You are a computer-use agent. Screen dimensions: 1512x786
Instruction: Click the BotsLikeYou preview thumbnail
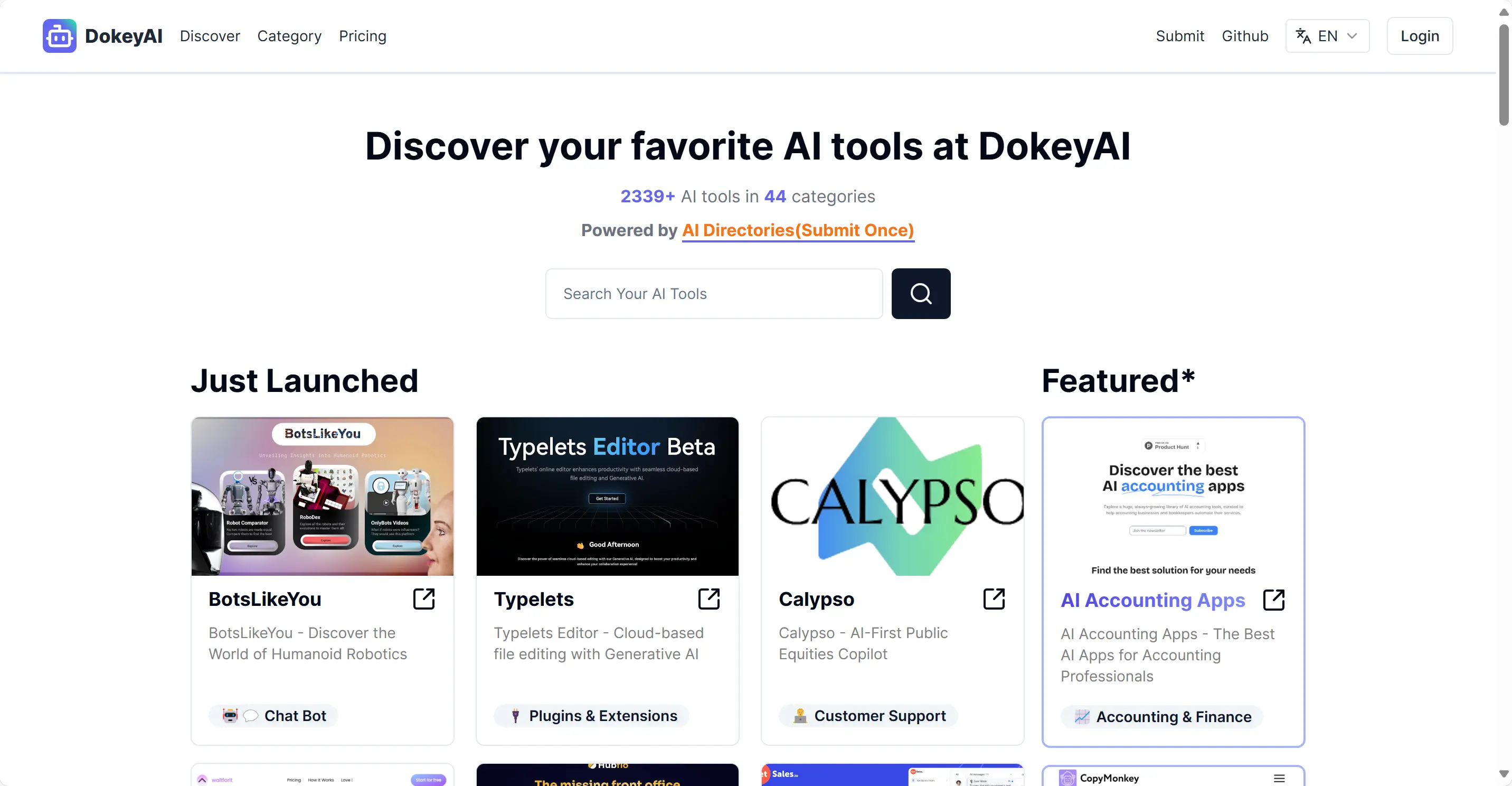pos(322,497)
